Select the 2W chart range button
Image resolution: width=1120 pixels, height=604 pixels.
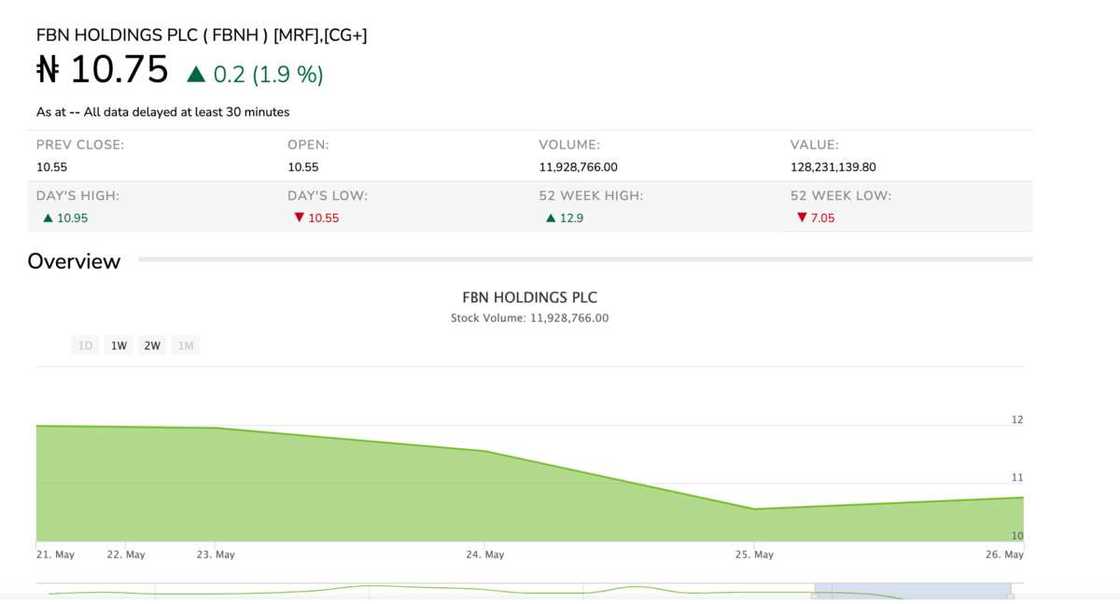(x=152, y=346)
